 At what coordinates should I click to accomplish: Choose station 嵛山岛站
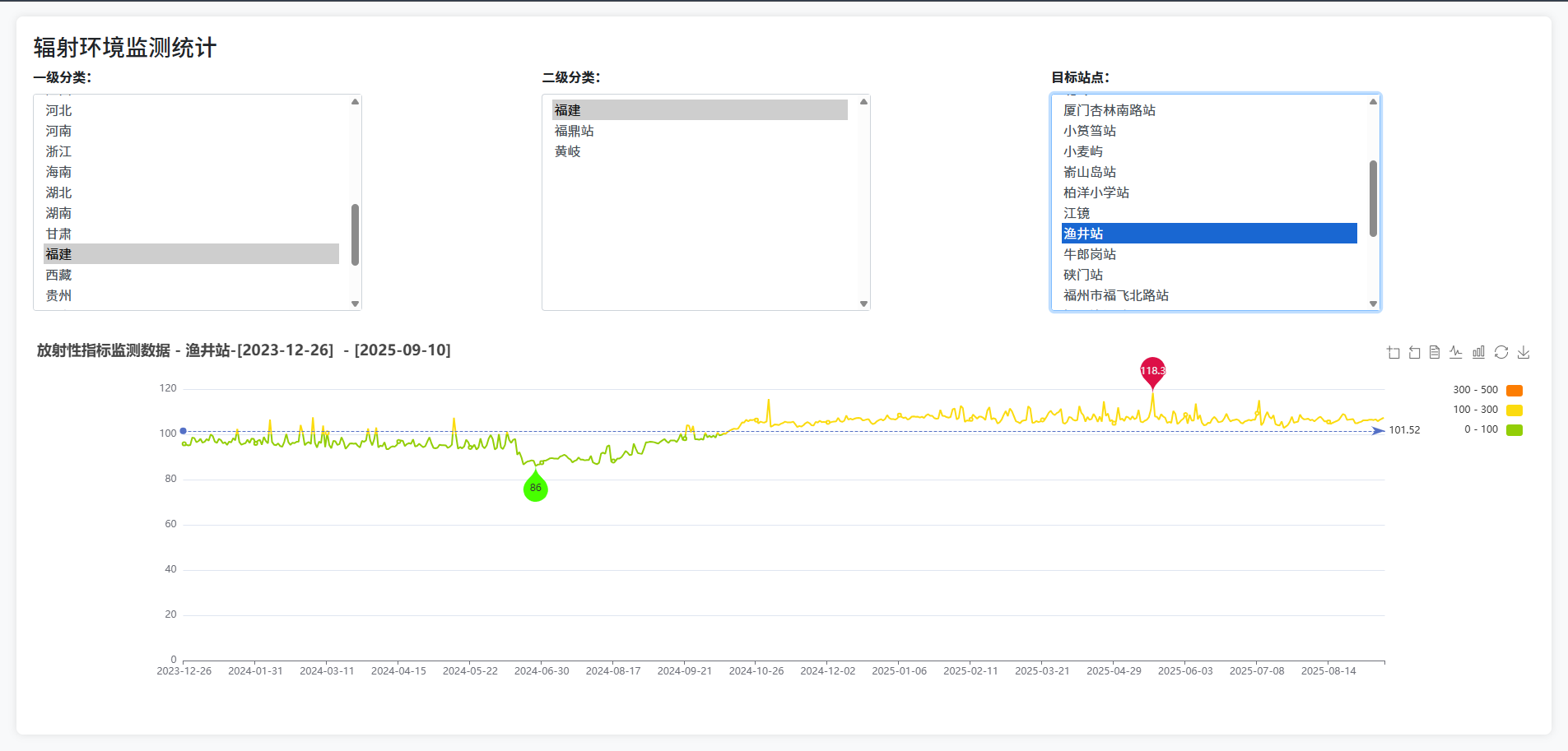pyautogui.click(x=1209, y=172)
